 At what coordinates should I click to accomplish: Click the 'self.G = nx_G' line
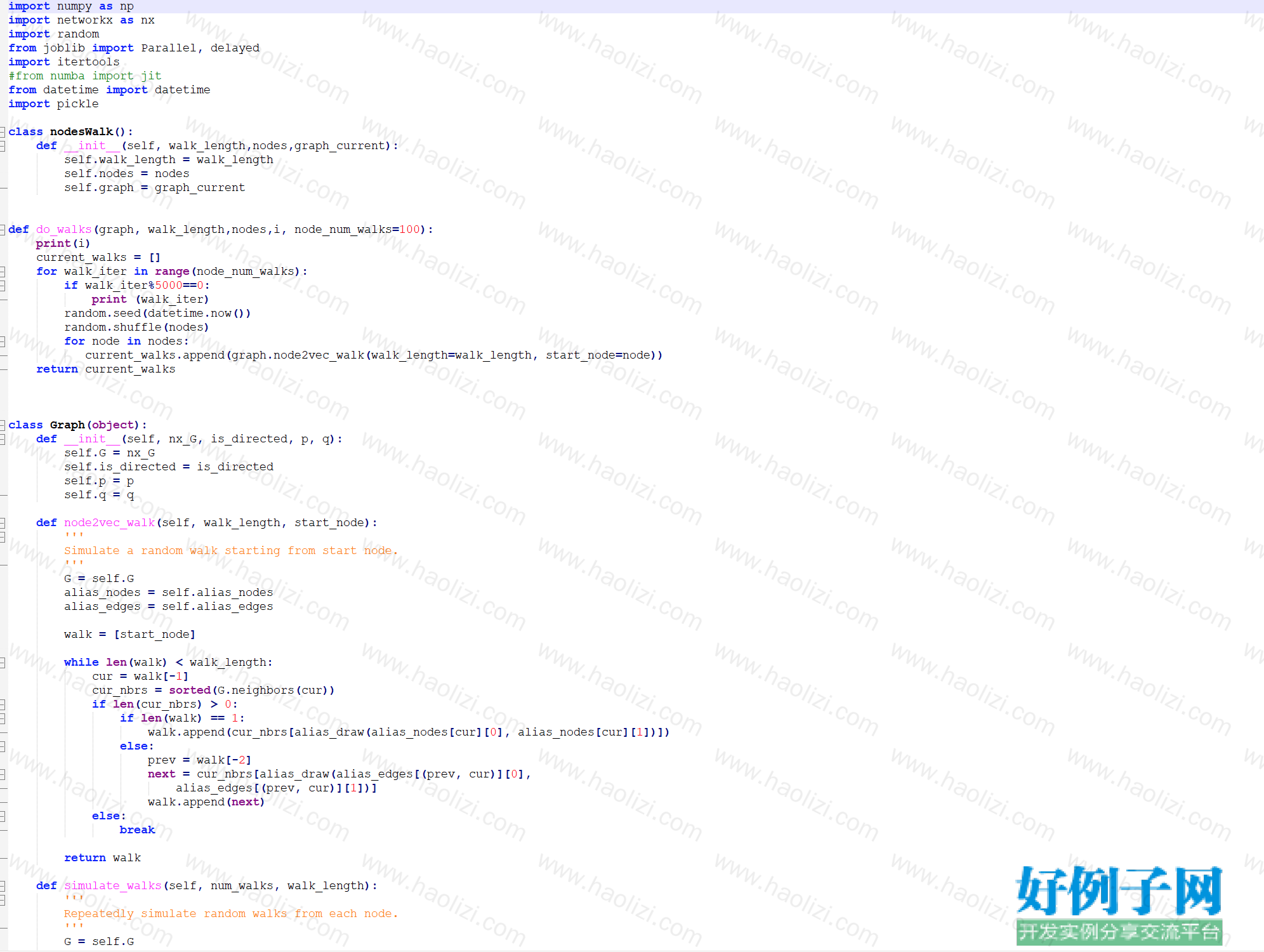tap(109, 453)
